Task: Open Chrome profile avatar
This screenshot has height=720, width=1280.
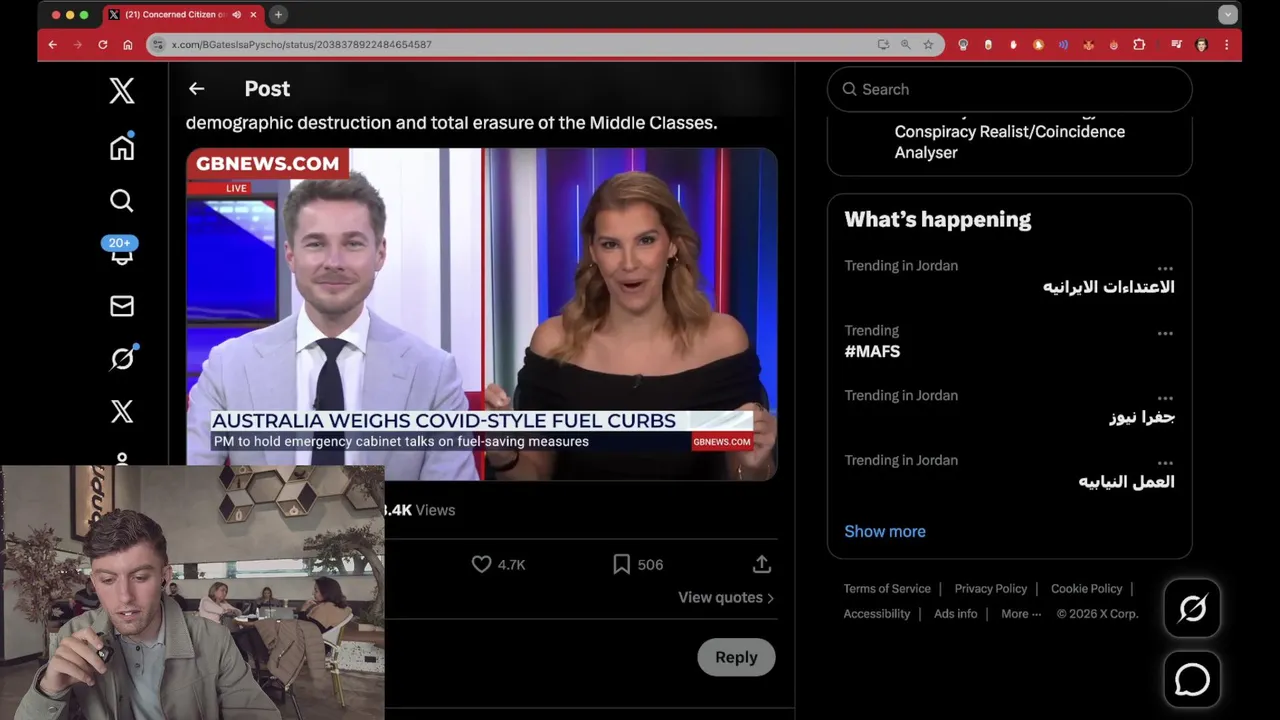Action: click(1202, 45)
